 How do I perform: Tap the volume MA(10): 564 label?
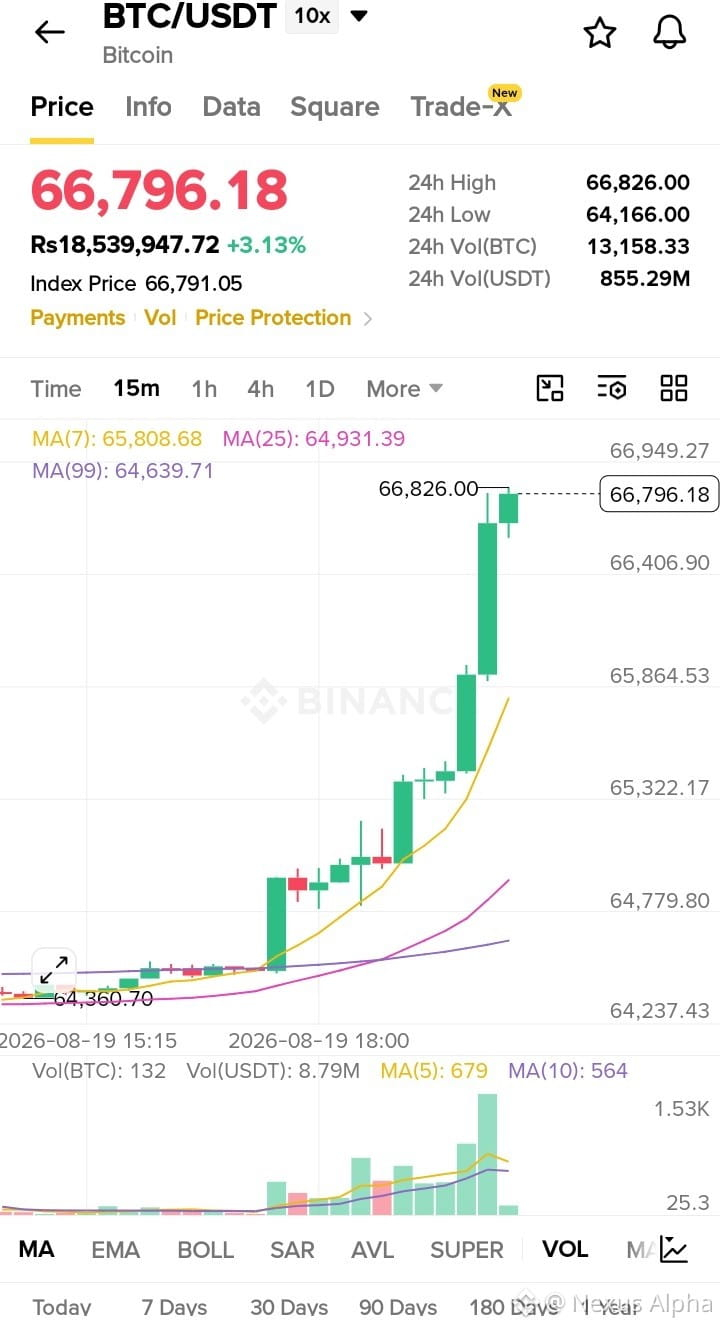click(568, 1071)
